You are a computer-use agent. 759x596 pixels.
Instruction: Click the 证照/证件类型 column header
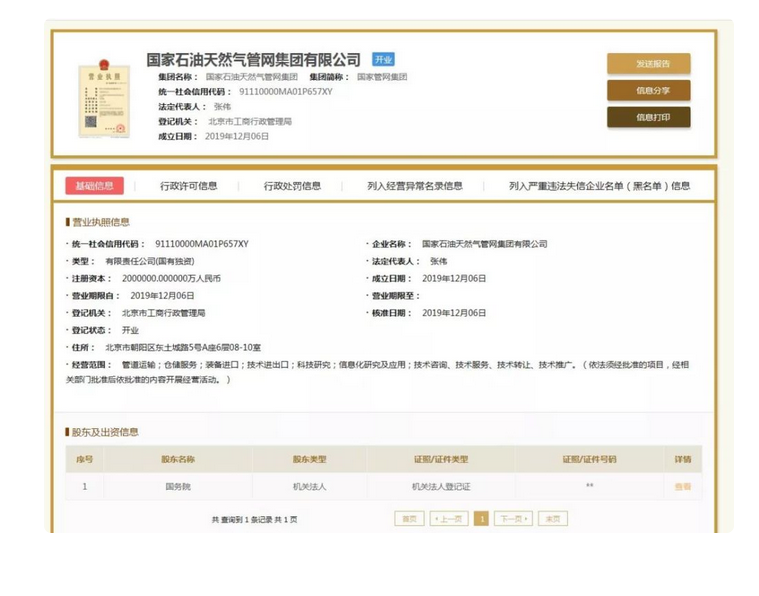point(441,459)
